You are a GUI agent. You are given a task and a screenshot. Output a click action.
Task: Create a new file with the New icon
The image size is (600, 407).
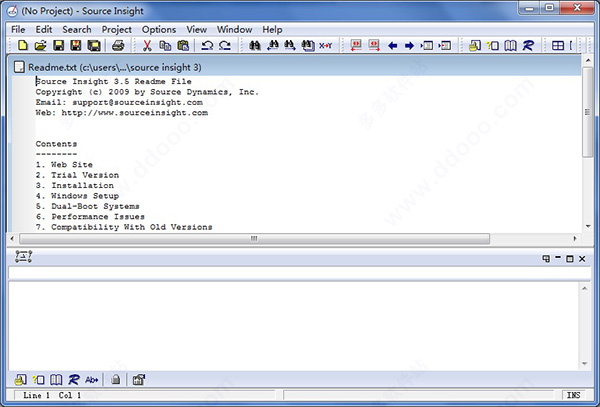[23, 46]
